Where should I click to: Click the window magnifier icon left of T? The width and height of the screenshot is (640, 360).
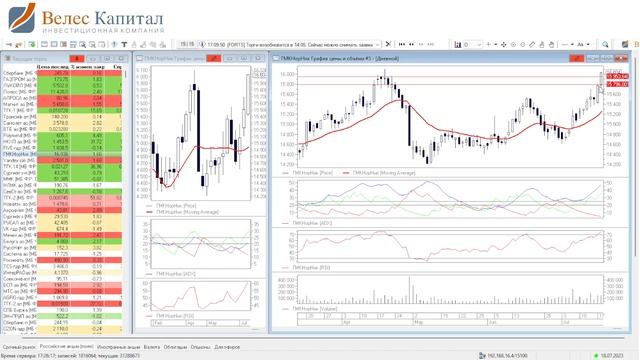point(83,44)
